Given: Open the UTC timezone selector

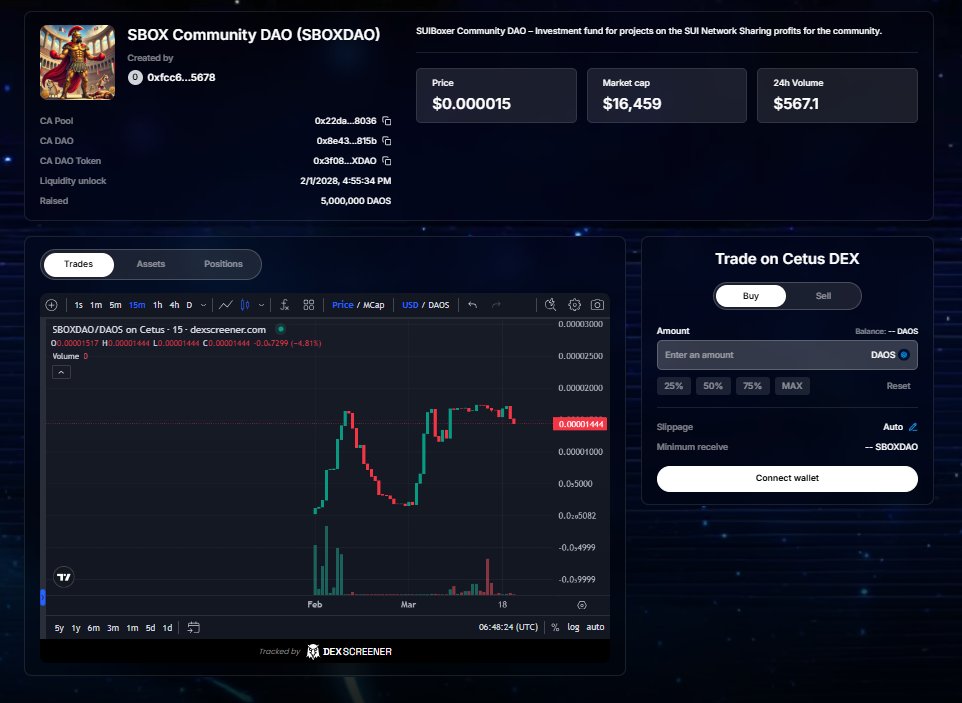Looking at the screenshot, I should [508, 627].
